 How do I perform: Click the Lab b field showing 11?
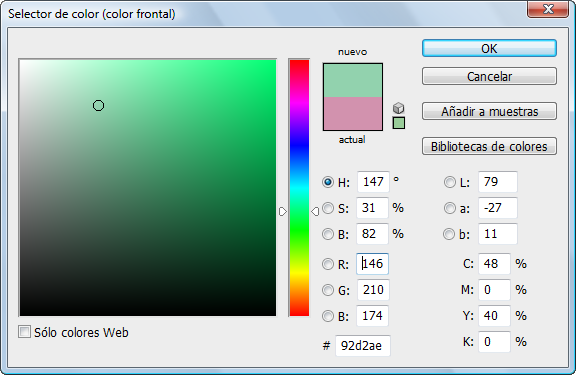[498, 234]
